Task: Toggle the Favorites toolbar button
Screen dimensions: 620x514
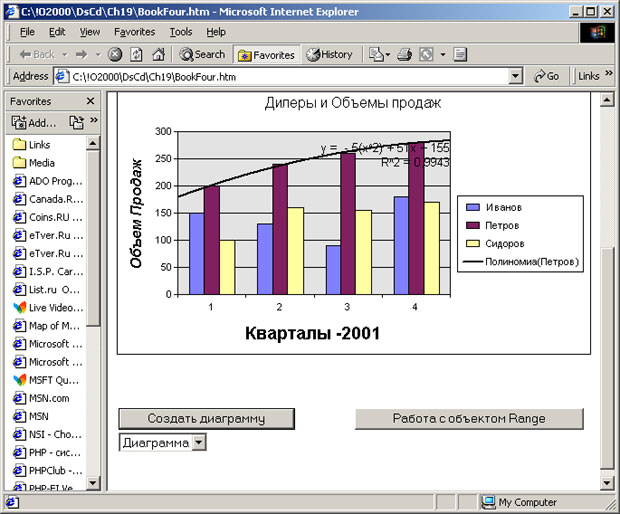Action: pos(266,54)
